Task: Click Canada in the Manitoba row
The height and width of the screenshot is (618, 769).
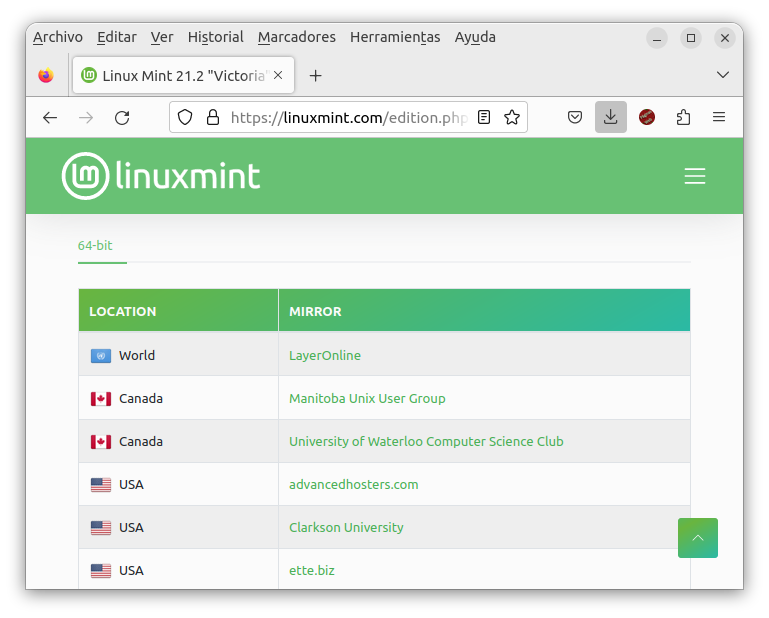Action: tap(141, 398)
